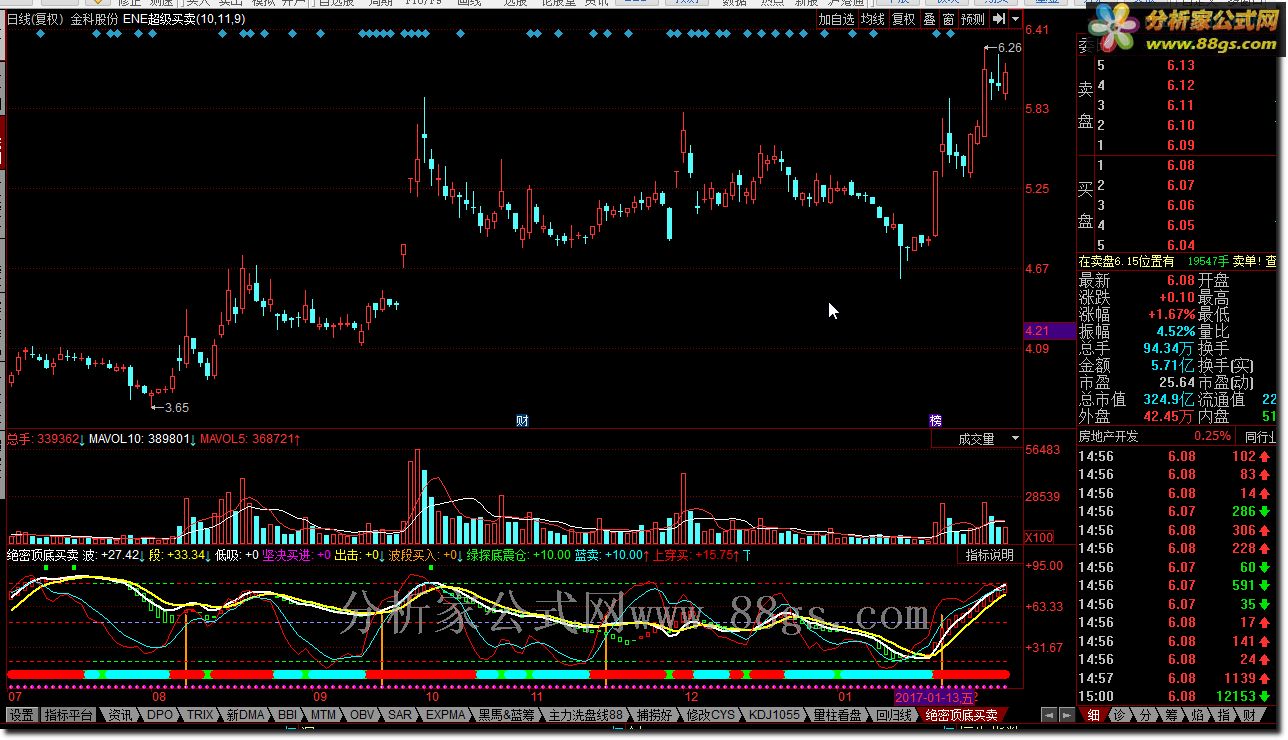Switch to the 筹 chip distribution tab
The width and height of the screenshot is (1288, 740).
coord(1172,715)
